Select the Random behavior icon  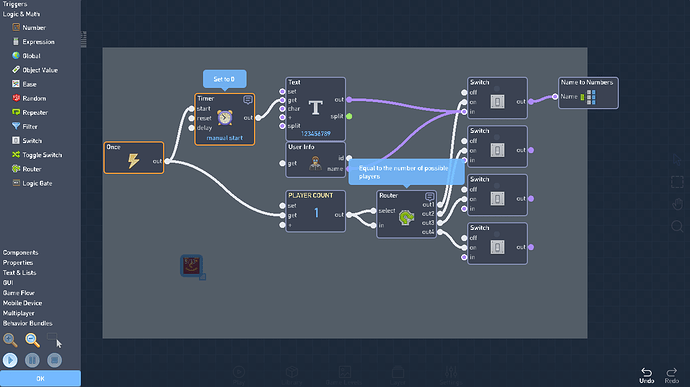pos(16,98)
